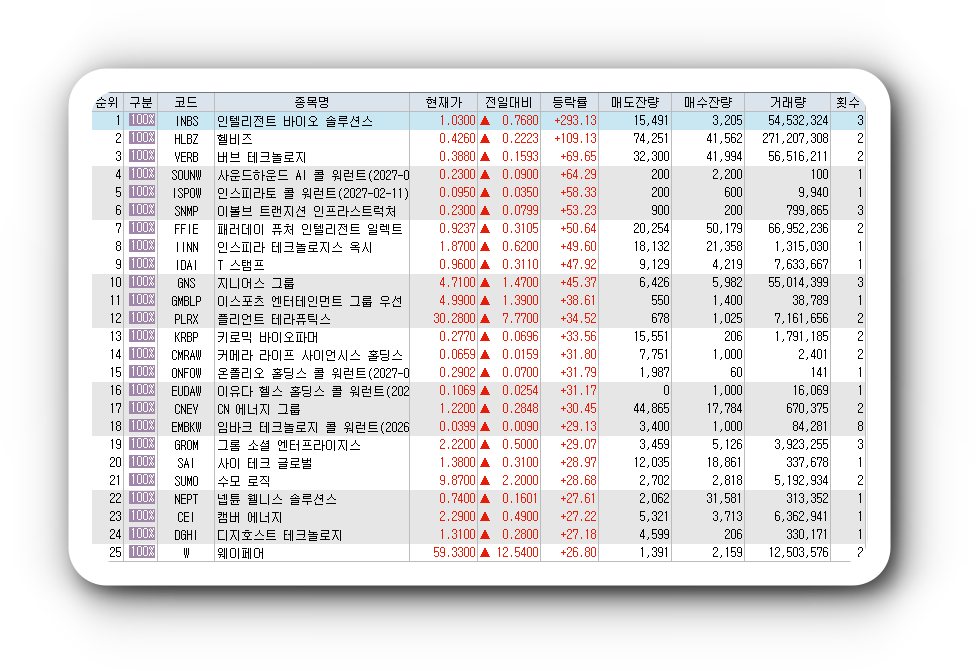This screenshot has height=671, width=976.
Task: Sort by the 순위 column header
Action: pos(107,103)
